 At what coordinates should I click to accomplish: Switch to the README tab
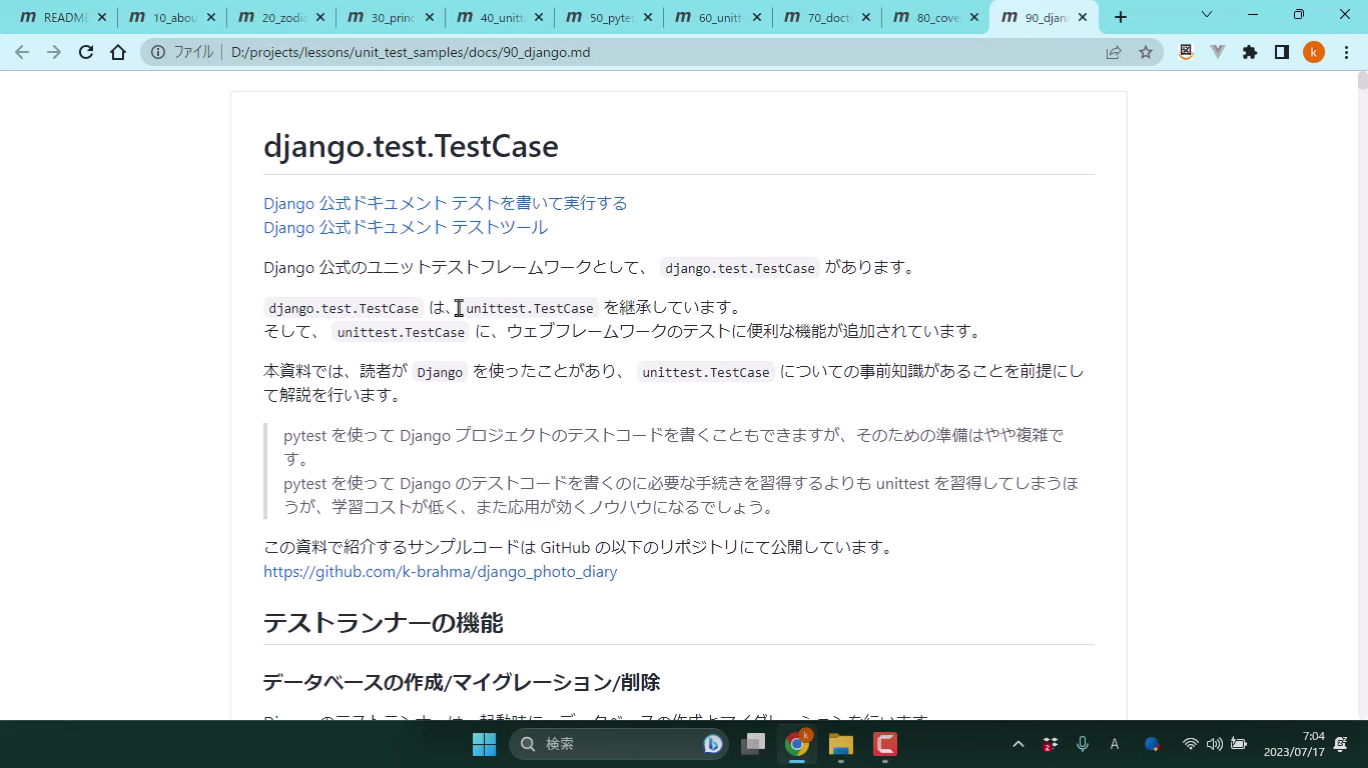click(58, 17)
